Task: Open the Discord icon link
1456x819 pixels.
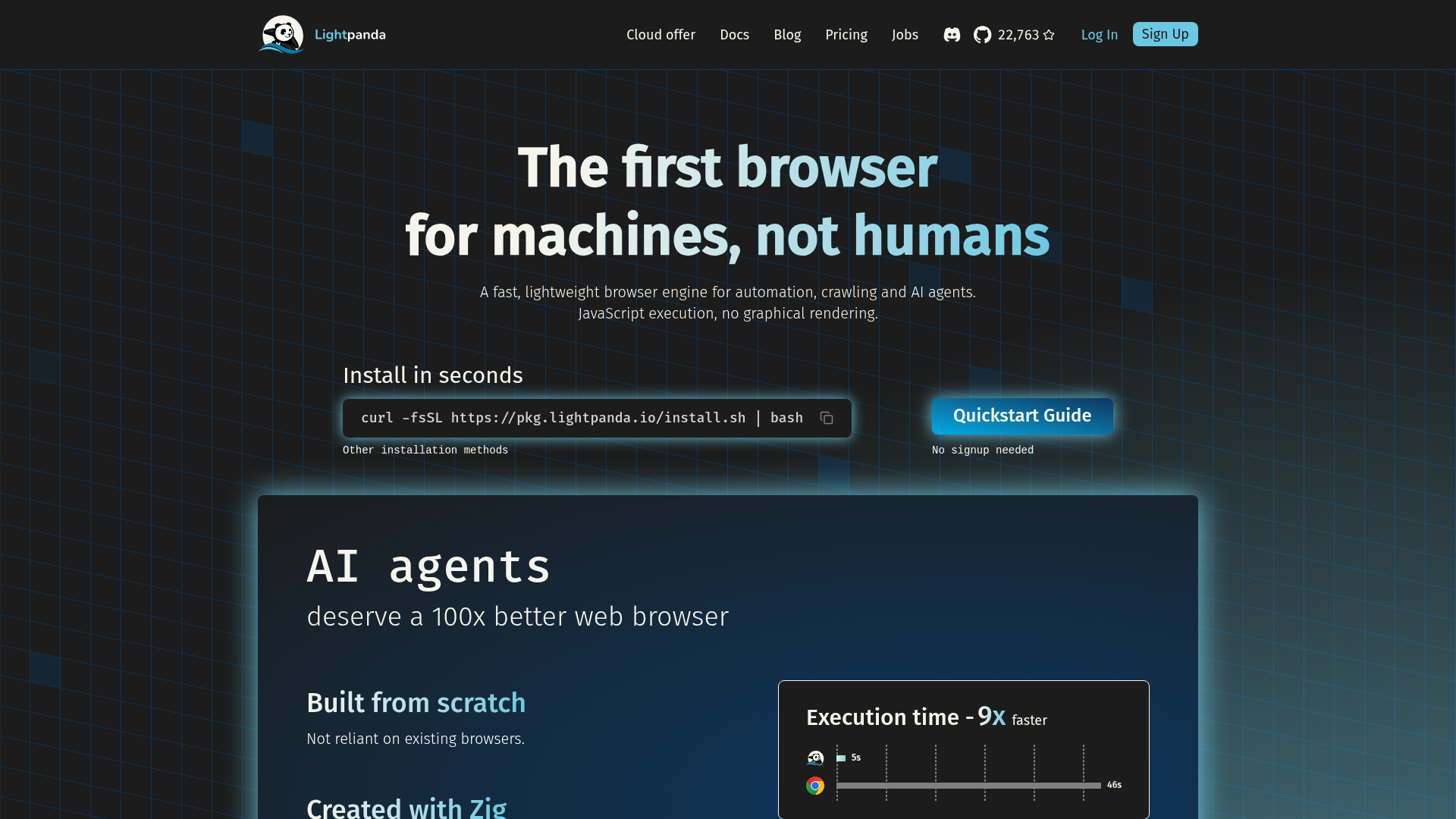Action: tap(952, 35)
